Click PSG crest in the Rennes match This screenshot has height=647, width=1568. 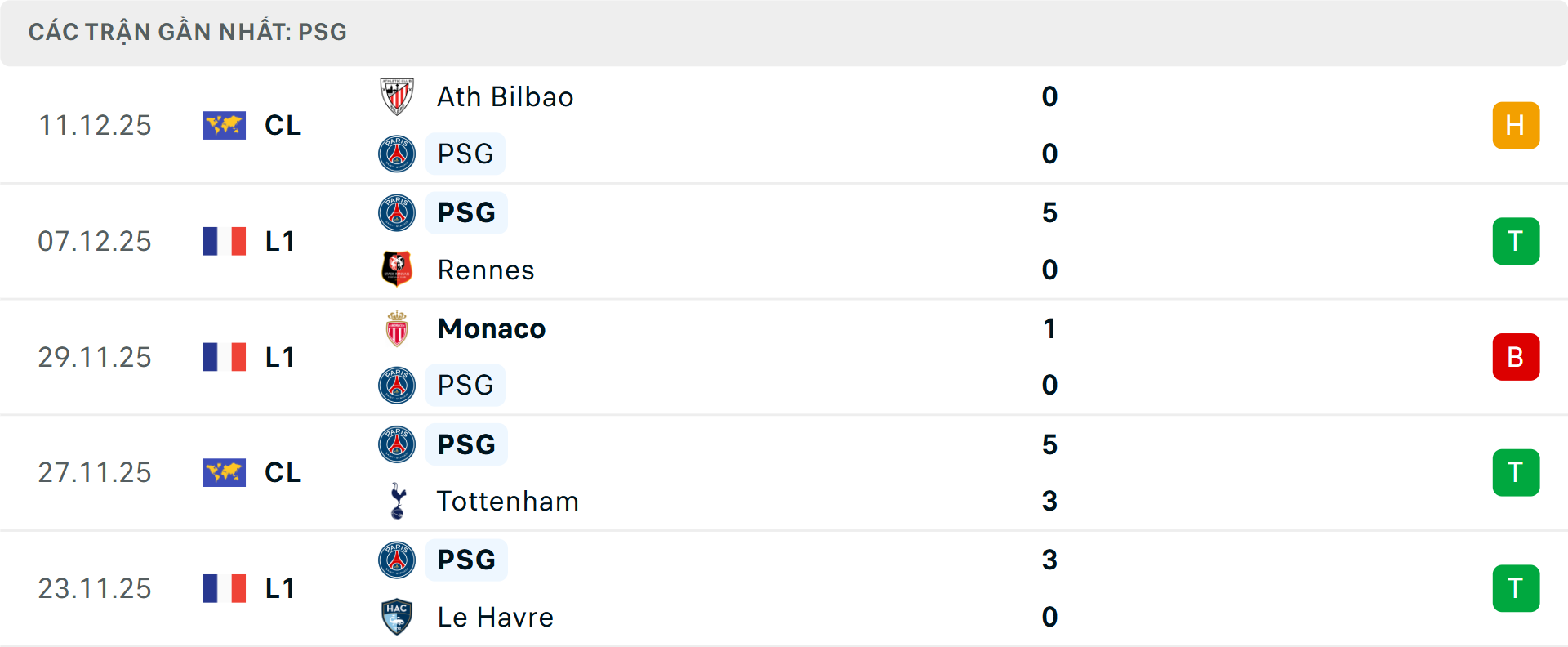[x=397, y=212]
